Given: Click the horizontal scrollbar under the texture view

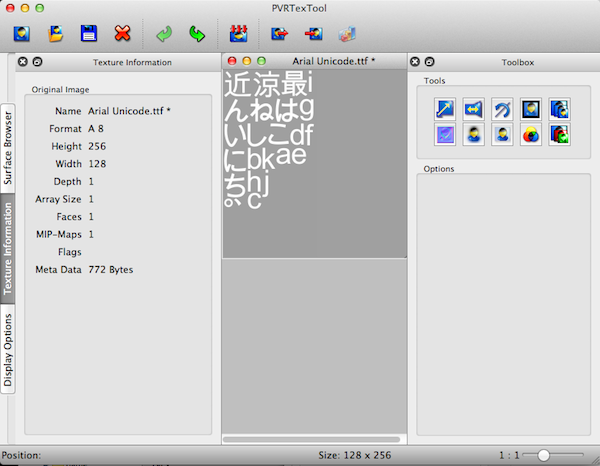Looking at the screenshot, I should coord(311,440).
